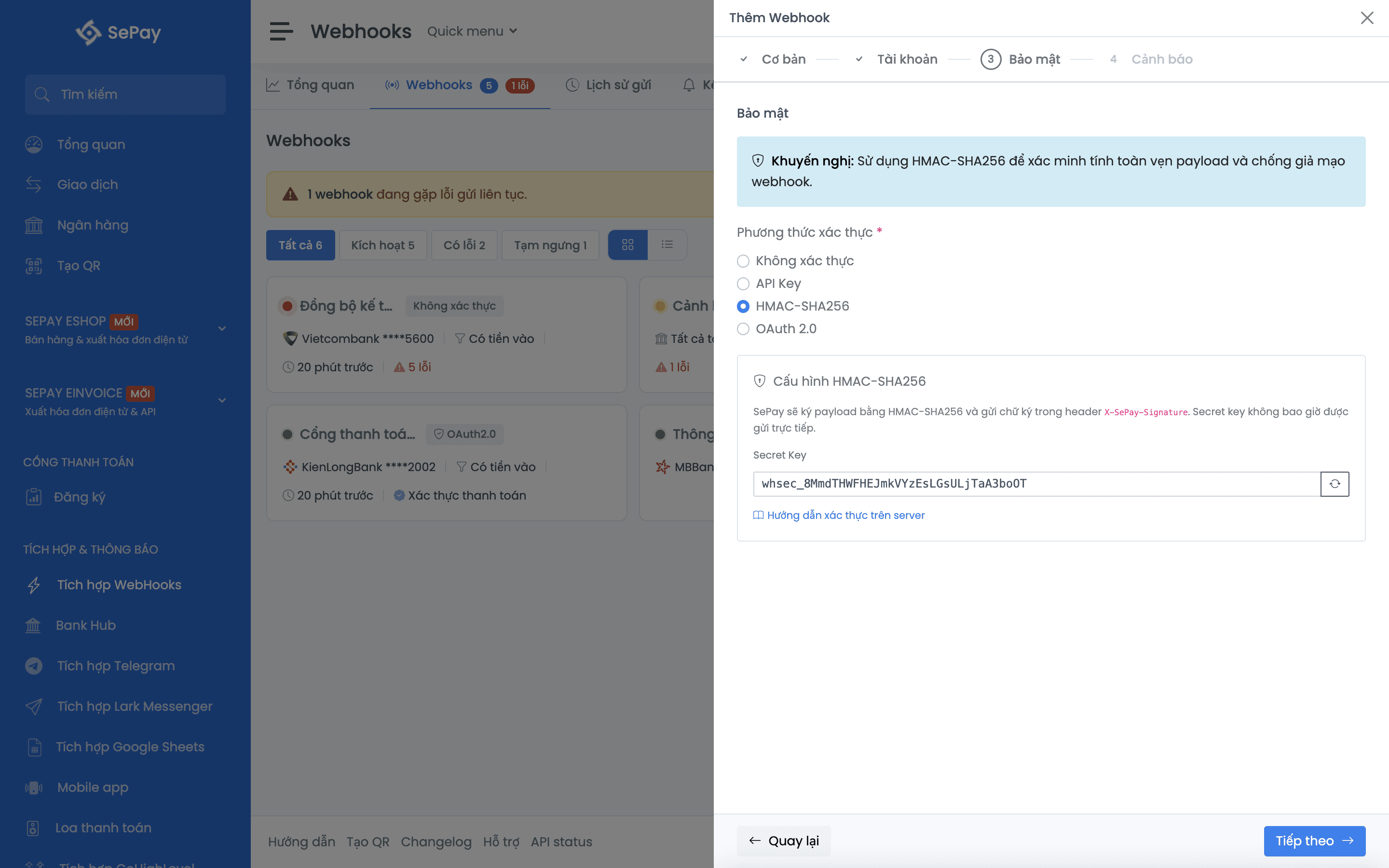Filter webhooks by Tạm ngưng 1

click(x=550, y=245)
